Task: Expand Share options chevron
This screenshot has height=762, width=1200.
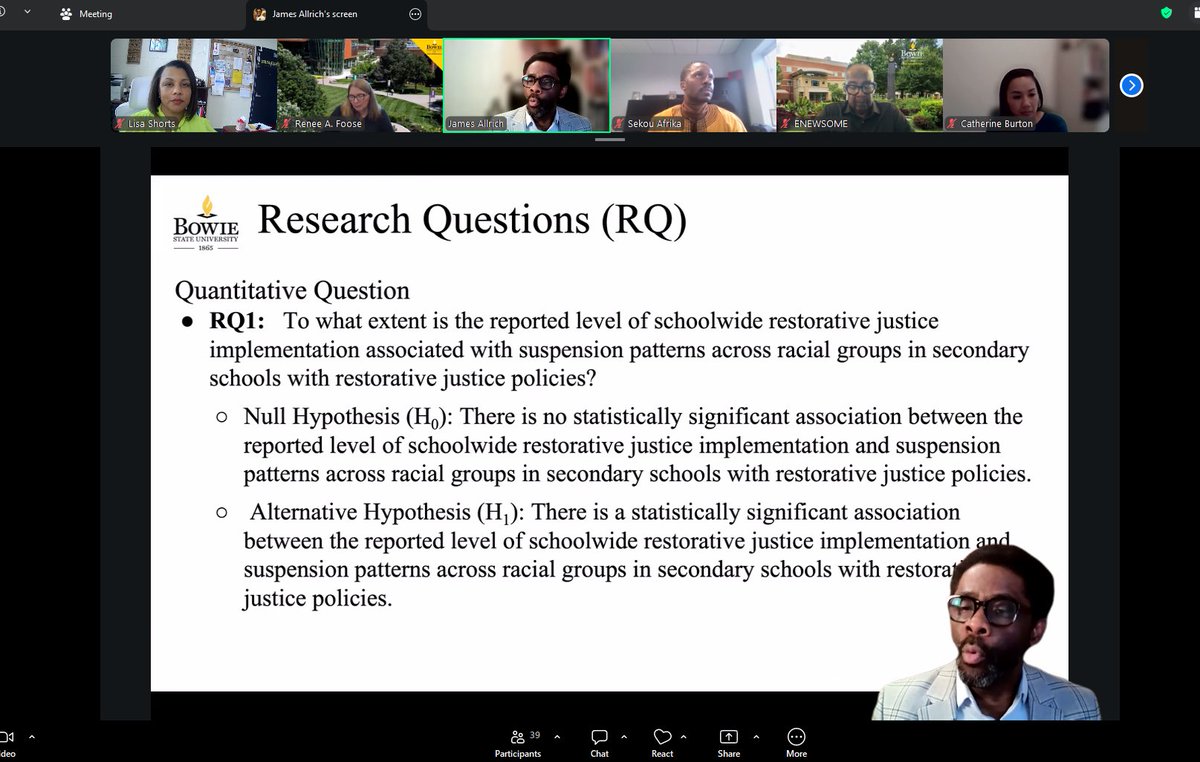Action: pos(755,737)
